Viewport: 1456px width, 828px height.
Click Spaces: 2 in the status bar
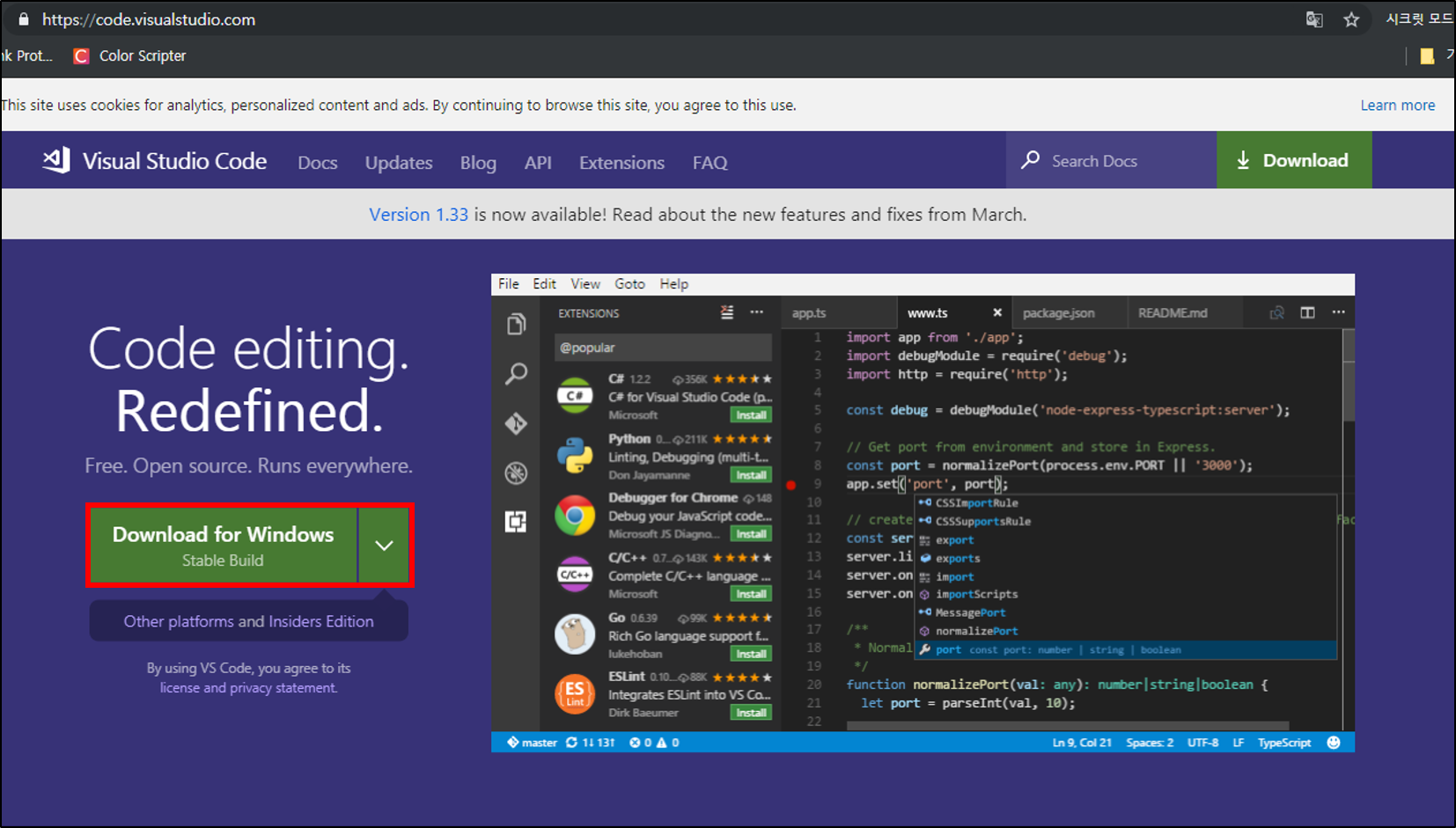[x=1150, y=743]
